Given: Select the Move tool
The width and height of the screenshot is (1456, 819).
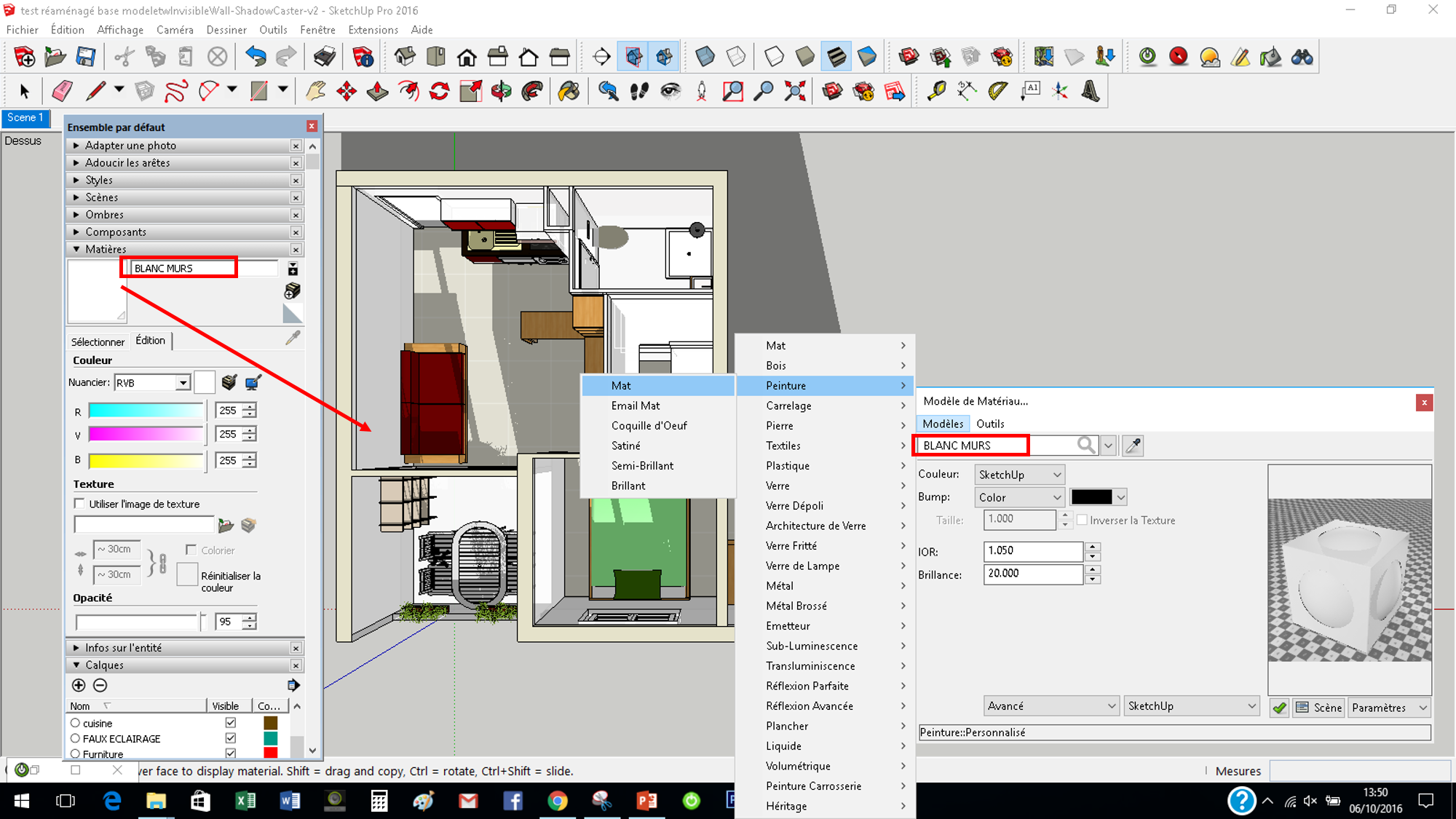Looking at the screenshot, I should coord(347,91).
